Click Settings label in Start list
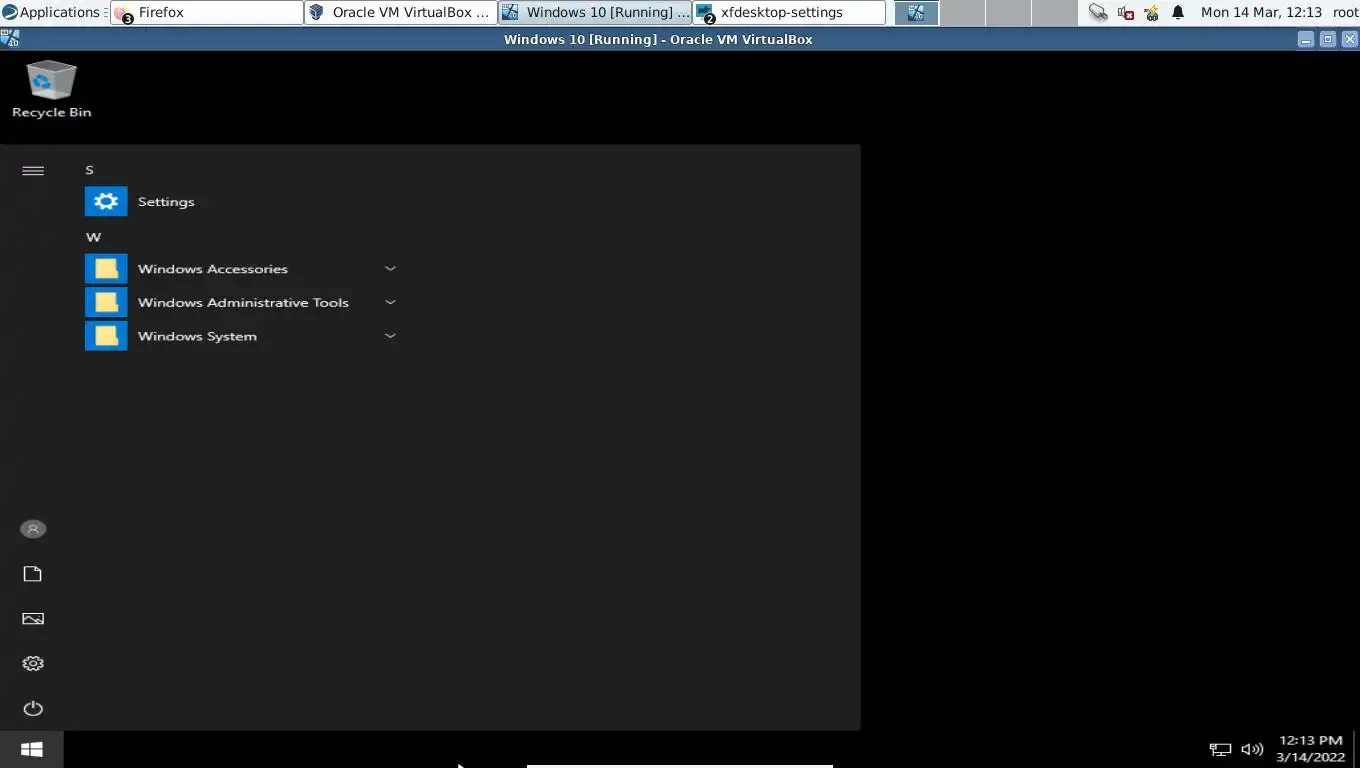This screenshot has width=1360, height=768. pyautogui.click(x=166, y=202)
